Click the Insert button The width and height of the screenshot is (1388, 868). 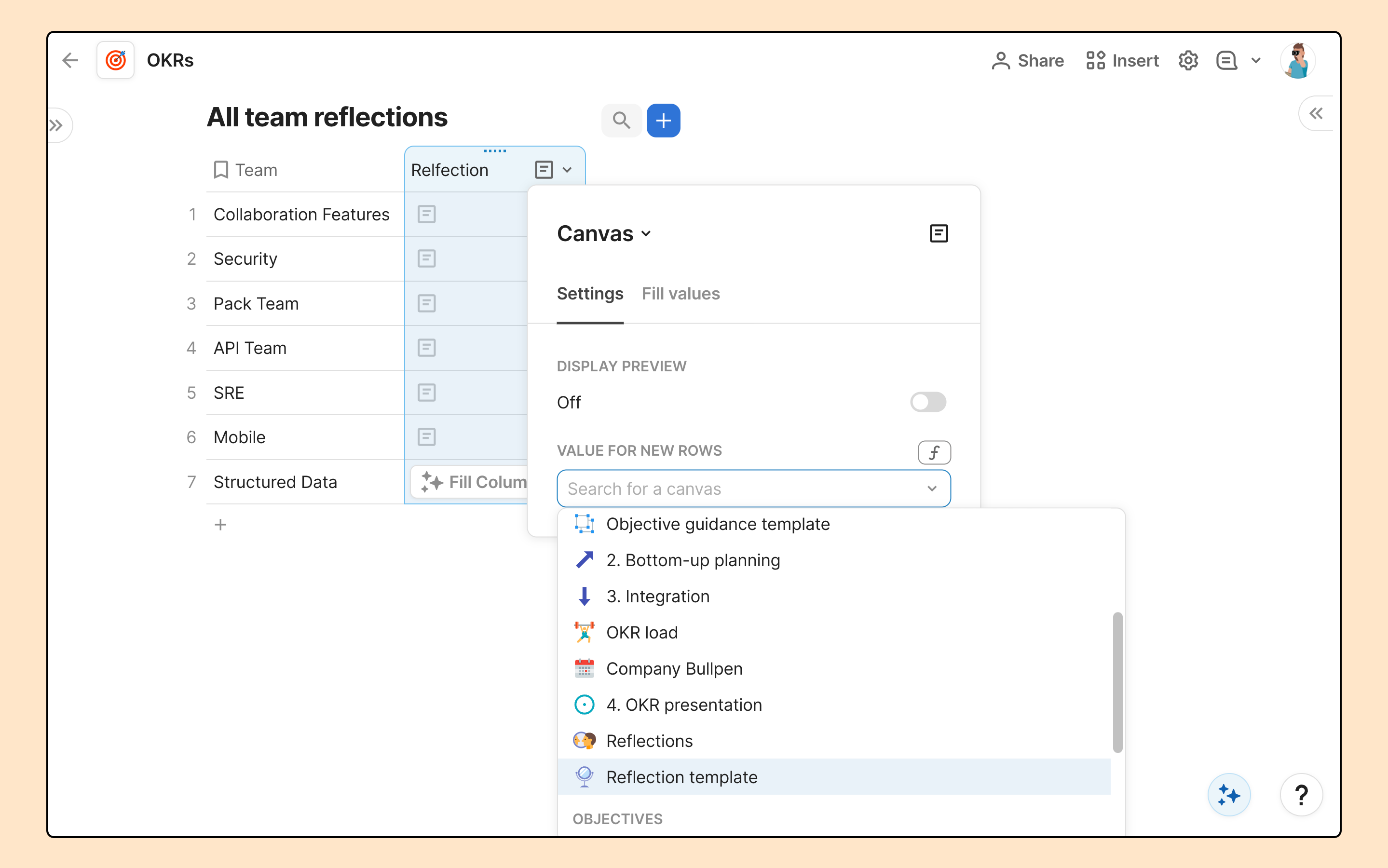point(1122,60)
